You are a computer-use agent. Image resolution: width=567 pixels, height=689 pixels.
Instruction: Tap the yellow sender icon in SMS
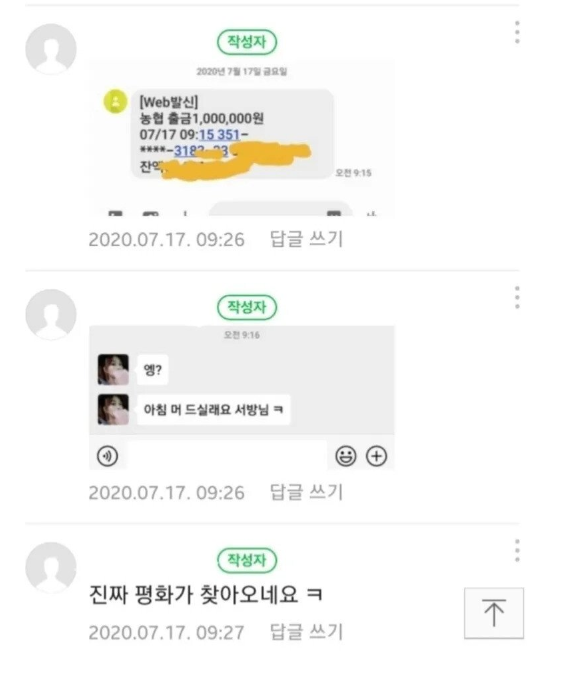[x=116, y=102]
